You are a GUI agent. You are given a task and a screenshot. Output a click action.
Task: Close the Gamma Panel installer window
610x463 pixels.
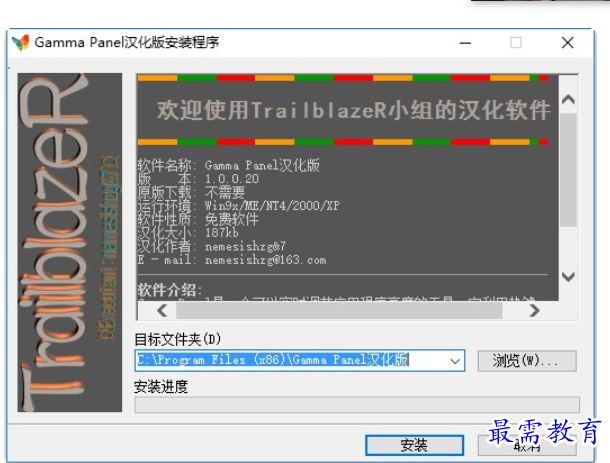click(568, 42)
